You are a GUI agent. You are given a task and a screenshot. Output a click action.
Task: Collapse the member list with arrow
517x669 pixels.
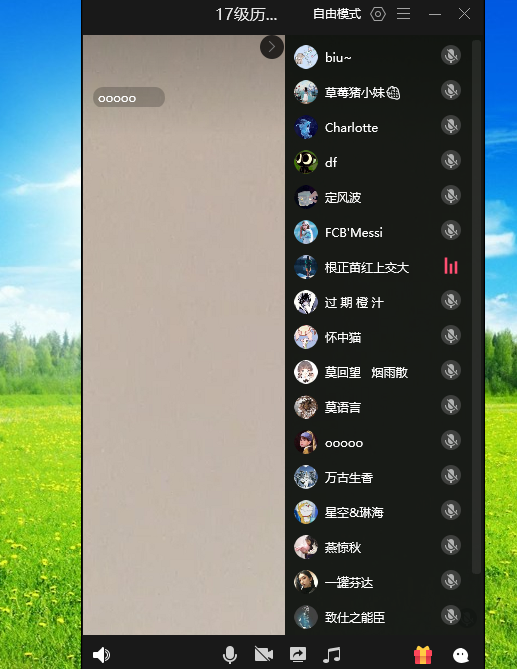click(x=272, y=47)
